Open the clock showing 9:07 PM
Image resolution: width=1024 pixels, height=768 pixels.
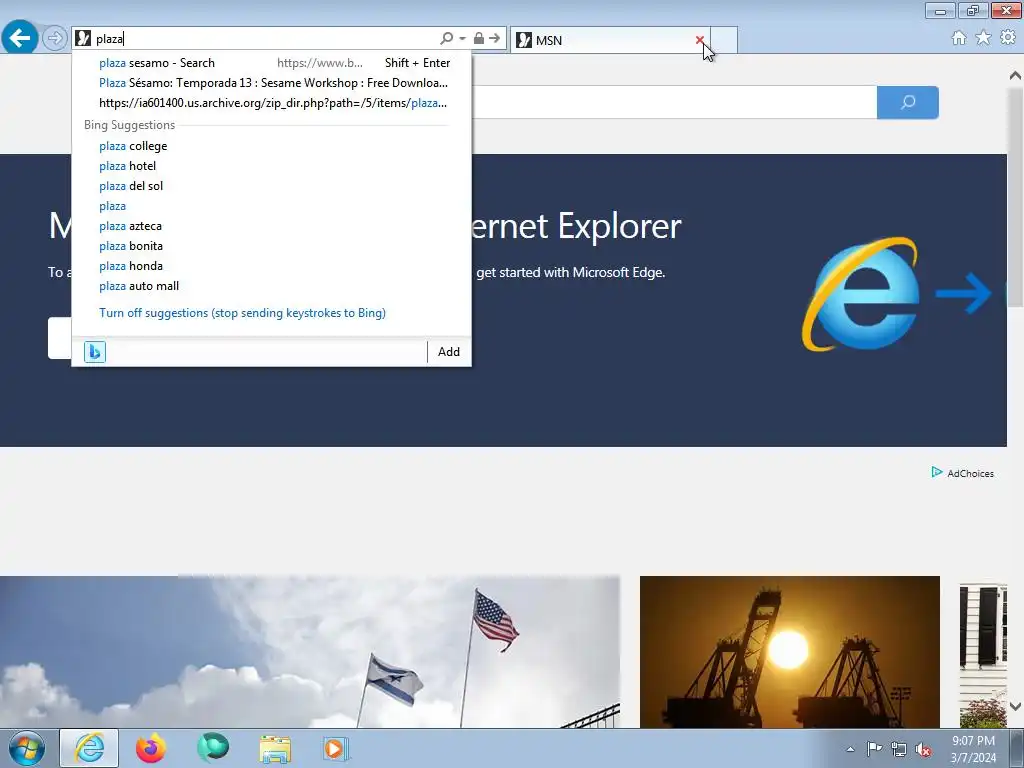973,749
